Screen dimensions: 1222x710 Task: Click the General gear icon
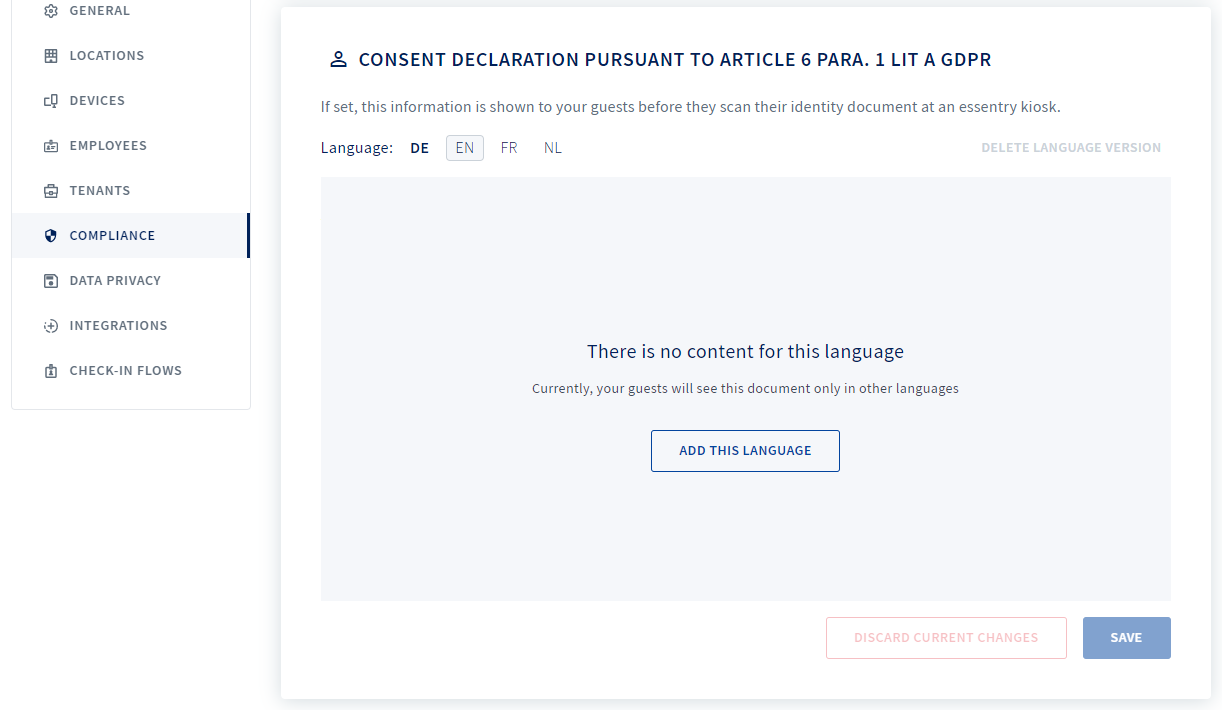tap(51, 11)
